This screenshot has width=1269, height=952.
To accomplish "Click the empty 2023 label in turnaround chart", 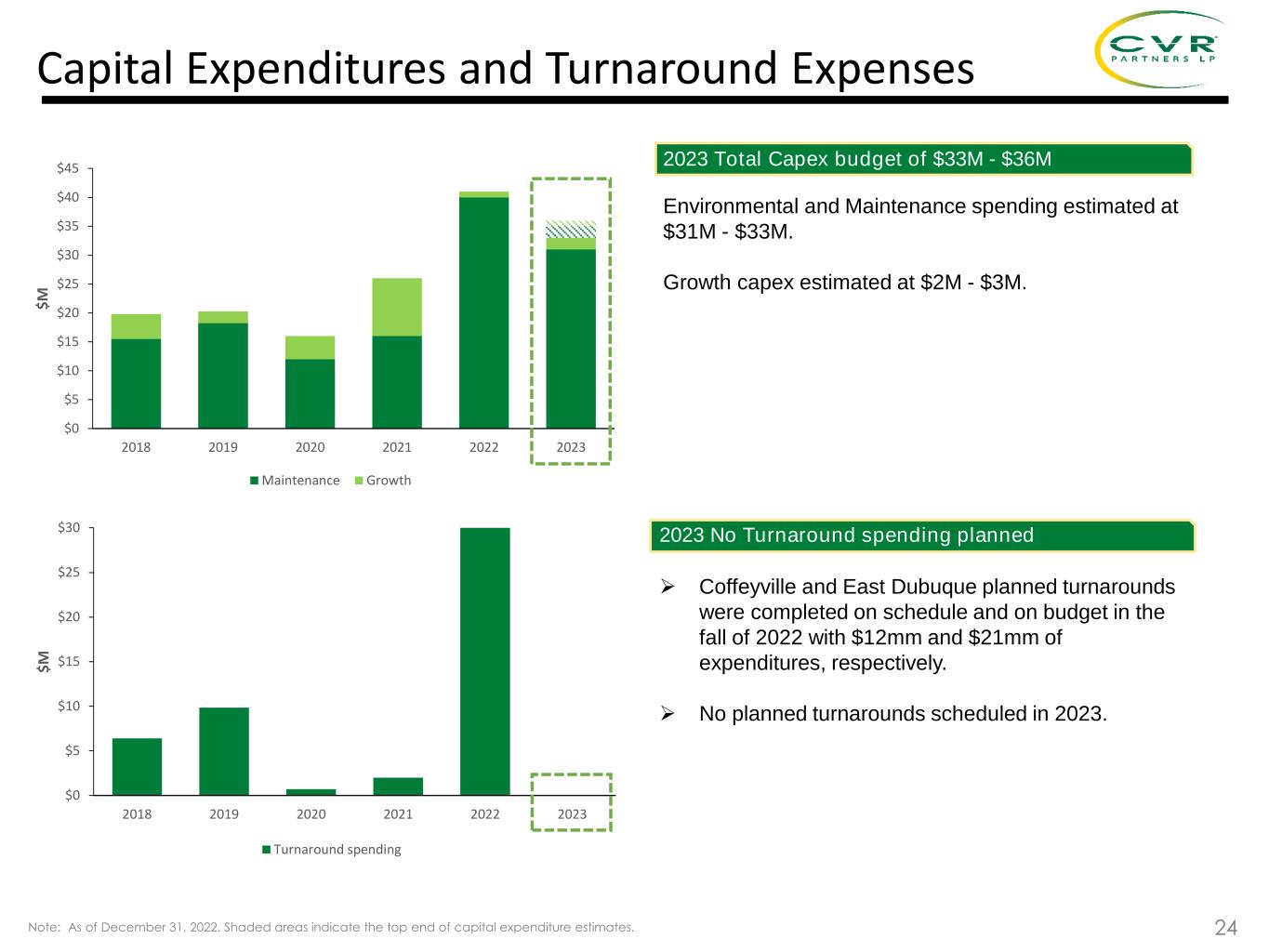I will tap(572, 814).
